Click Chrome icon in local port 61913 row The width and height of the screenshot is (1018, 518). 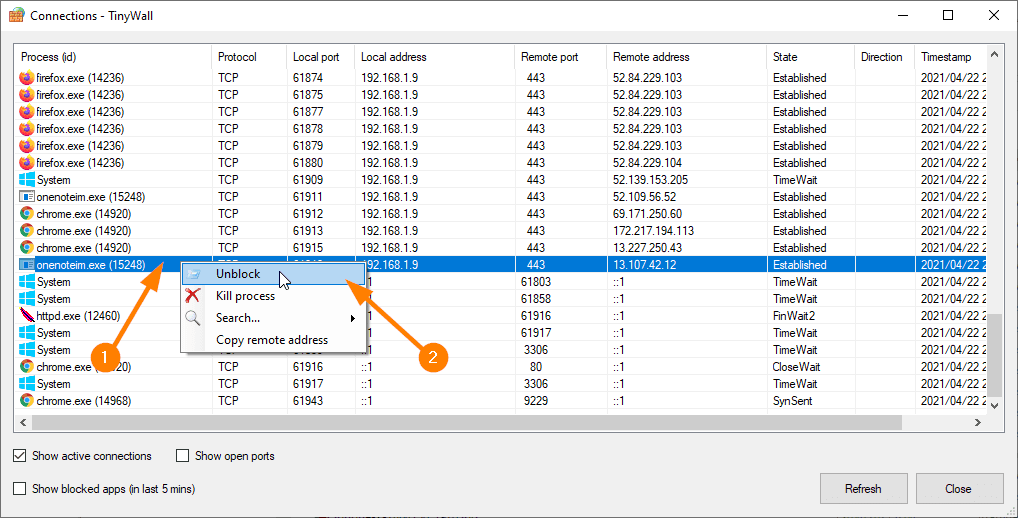27,230
